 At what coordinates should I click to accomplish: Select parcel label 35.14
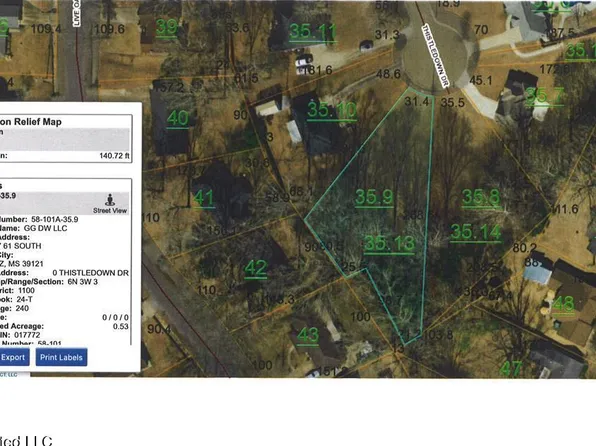tap(476, 232)
